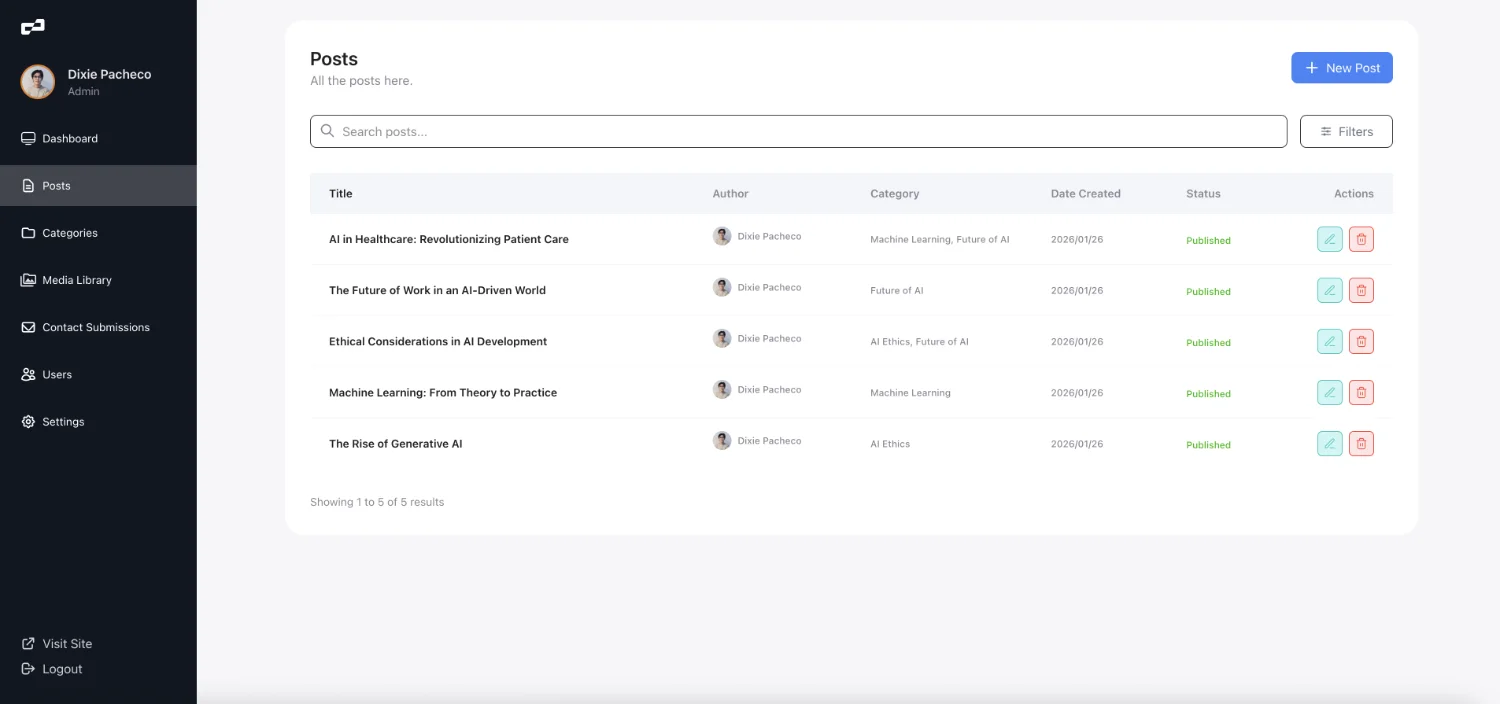Open The Future of Work post title
Viewport: 1500px width, 704px height.
click(x=437, y=289)
